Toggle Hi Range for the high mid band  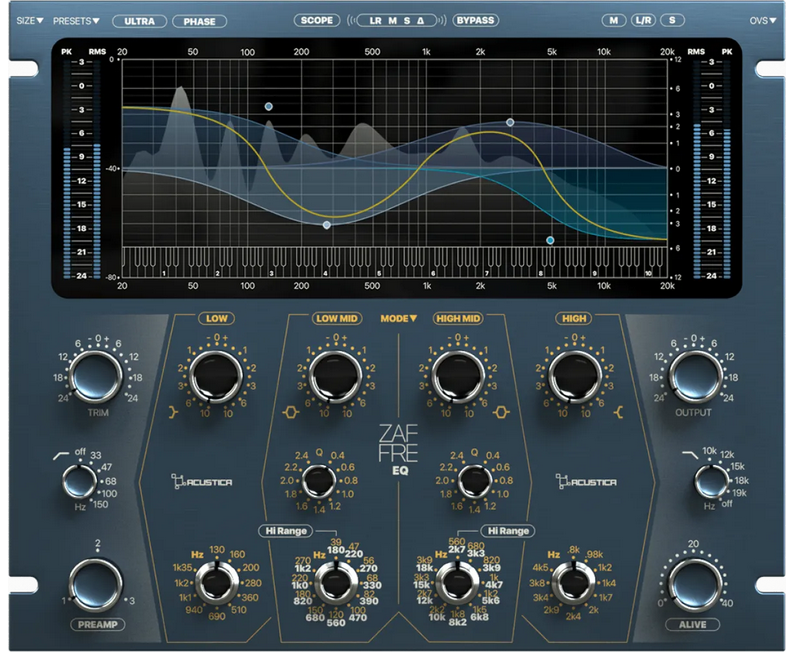point(508,531)
